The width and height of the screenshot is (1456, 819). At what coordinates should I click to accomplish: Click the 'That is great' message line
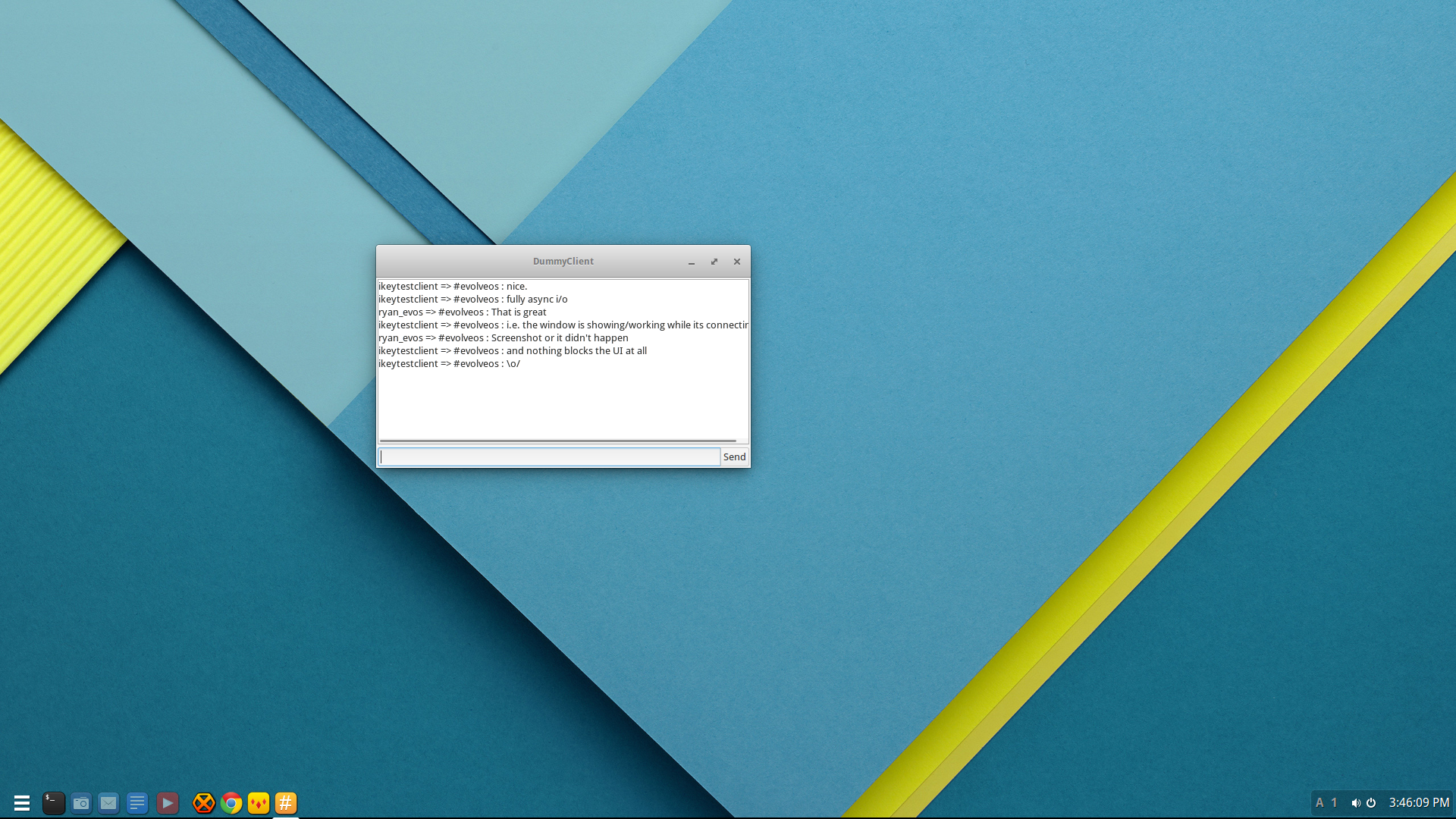pos(462,312)
